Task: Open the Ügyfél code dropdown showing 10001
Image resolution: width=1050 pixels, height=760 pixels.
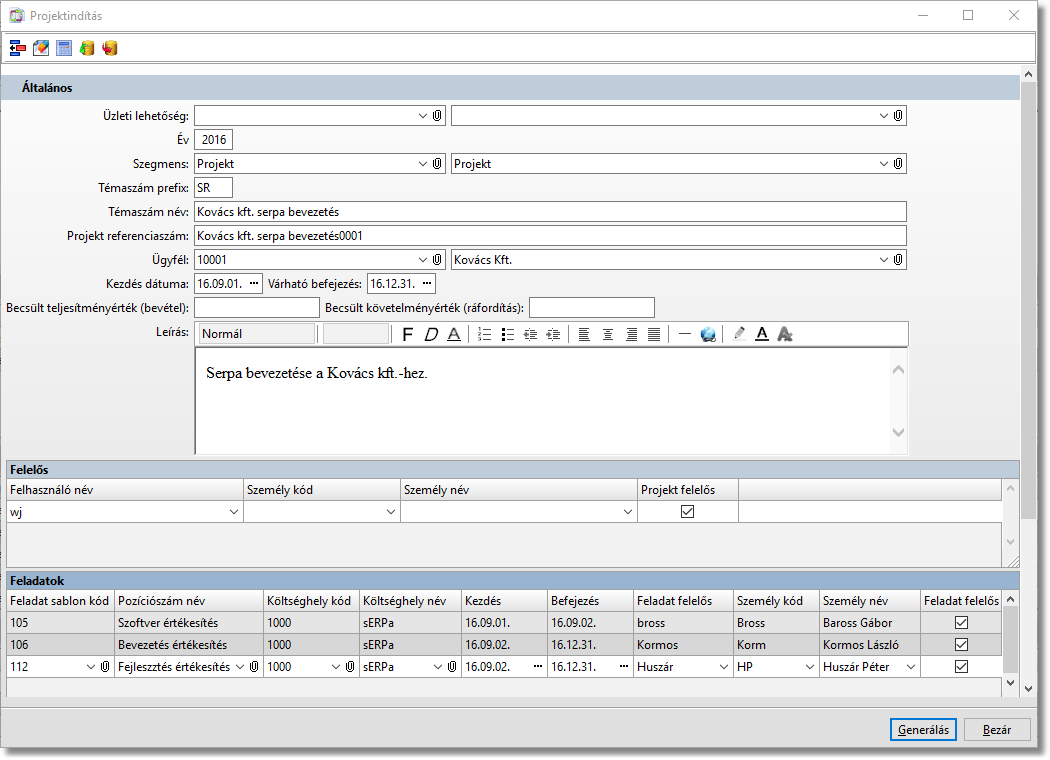Action: 423,260
